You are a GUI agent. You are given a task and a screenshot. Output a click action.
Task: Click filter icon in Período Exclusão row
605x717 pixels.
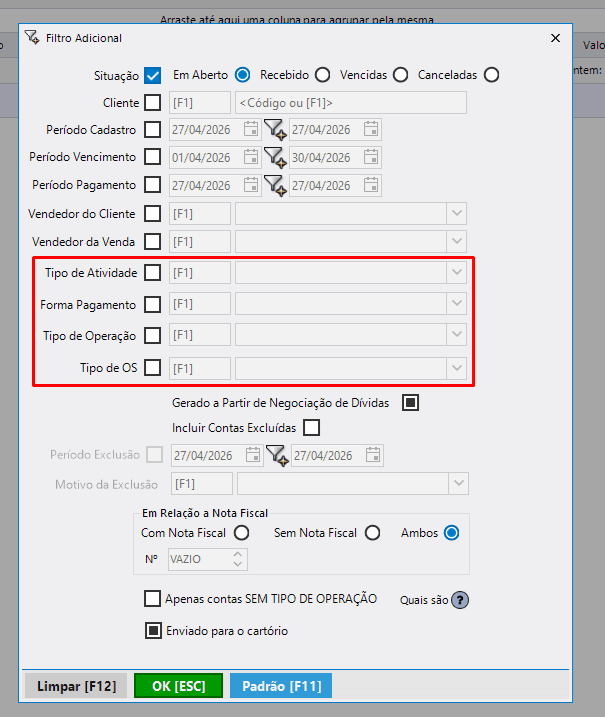pyautogui.click(x=277, y=455)
